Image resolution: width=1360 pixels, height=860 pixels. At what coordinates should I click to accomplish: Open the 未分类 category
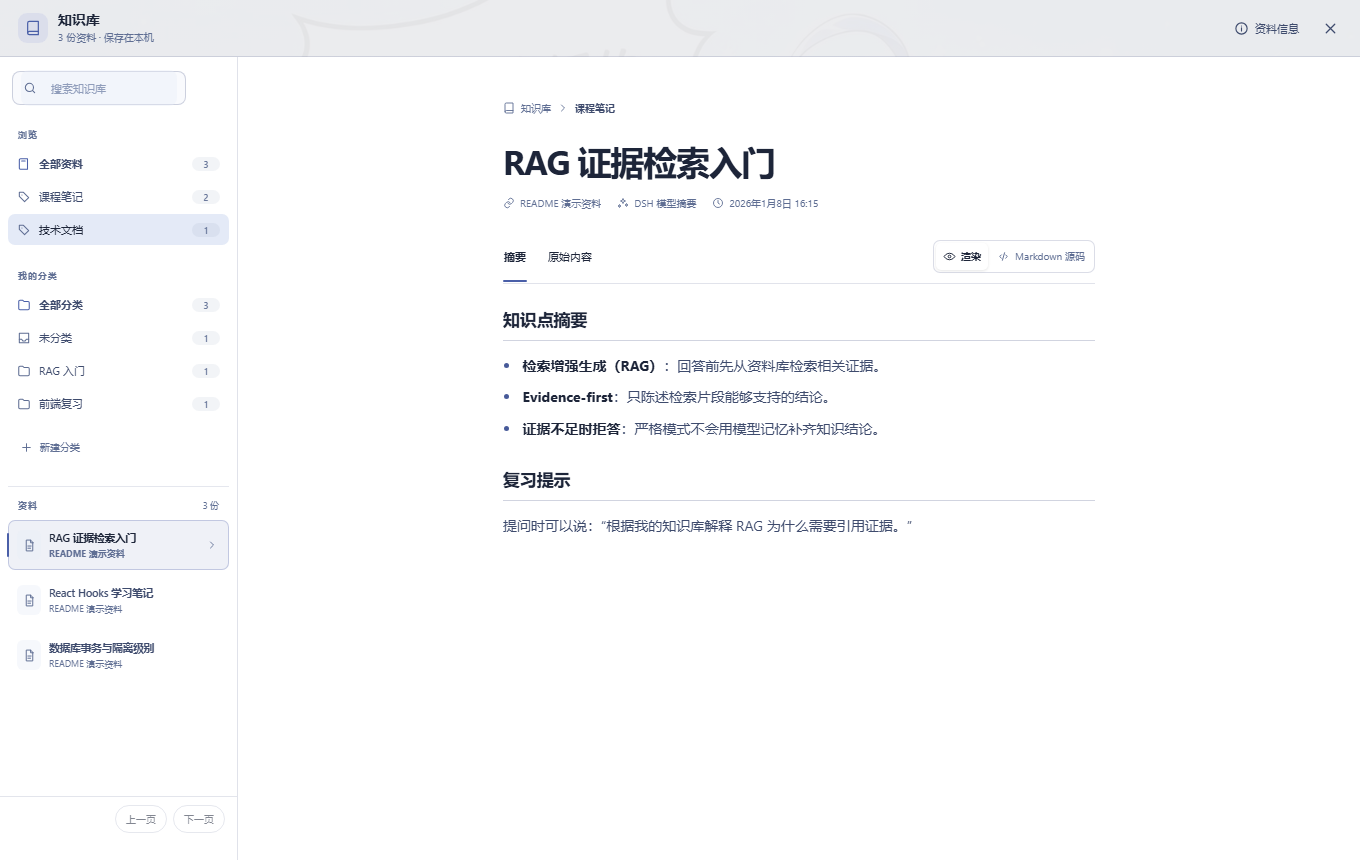tap(118, 338)
